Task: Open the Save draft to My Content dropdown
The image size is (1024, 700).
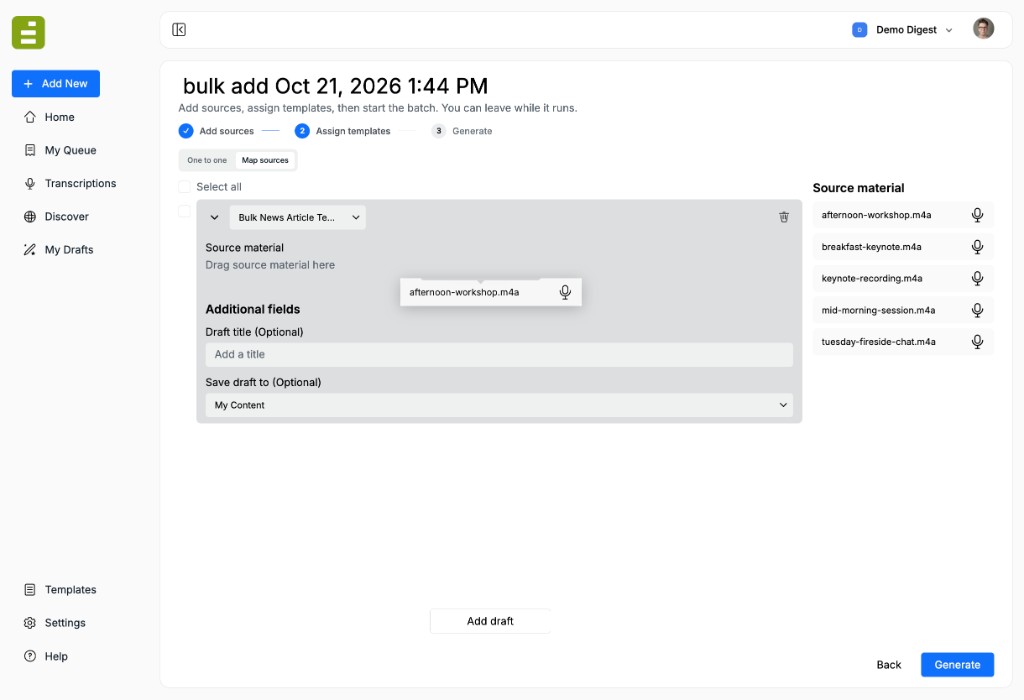Action: click(x=499, y=405)
